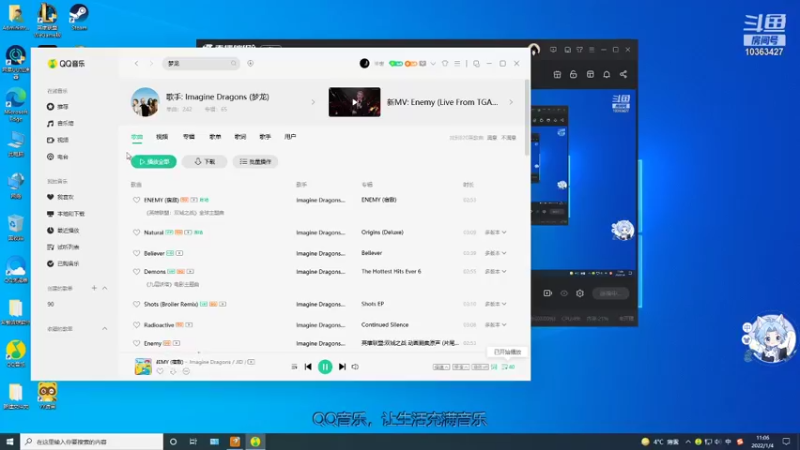Open song recognition icon beside search box
This screenshot has width=800, height=450.
[x=251, y=63]
